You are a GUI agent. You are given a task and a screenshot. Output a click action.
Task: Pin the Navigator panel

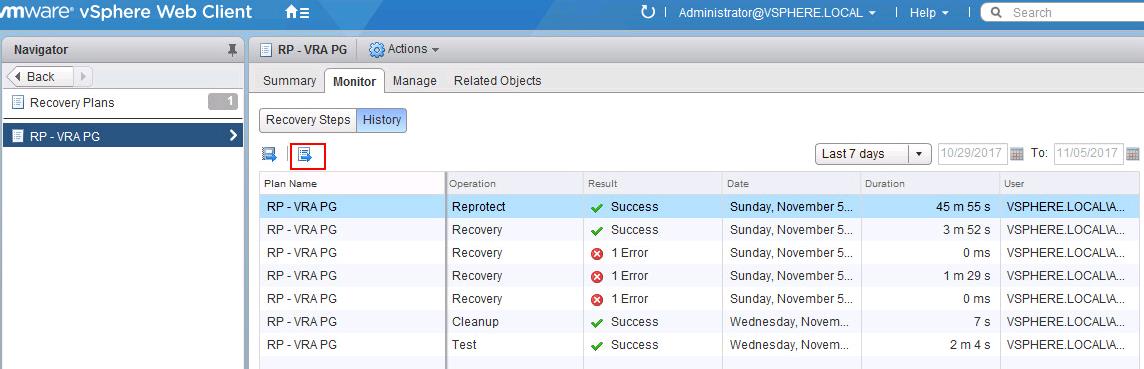click(x=232, y=50)
